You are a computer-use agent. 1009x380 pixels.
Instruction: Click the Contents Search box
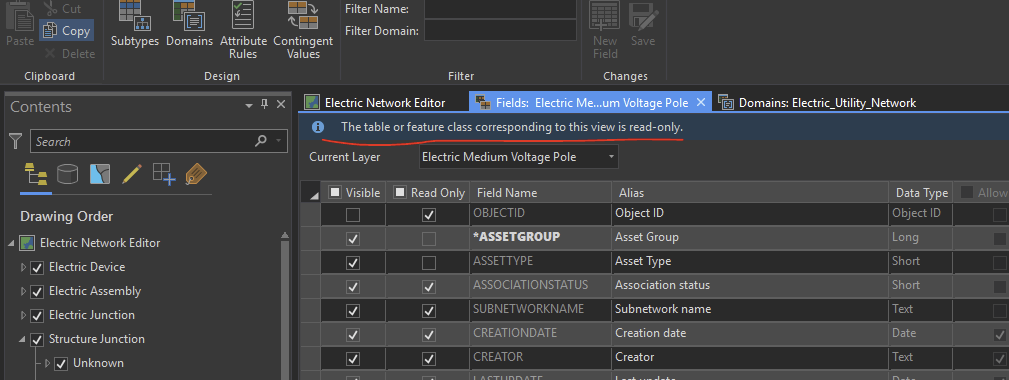pos(158,141)
